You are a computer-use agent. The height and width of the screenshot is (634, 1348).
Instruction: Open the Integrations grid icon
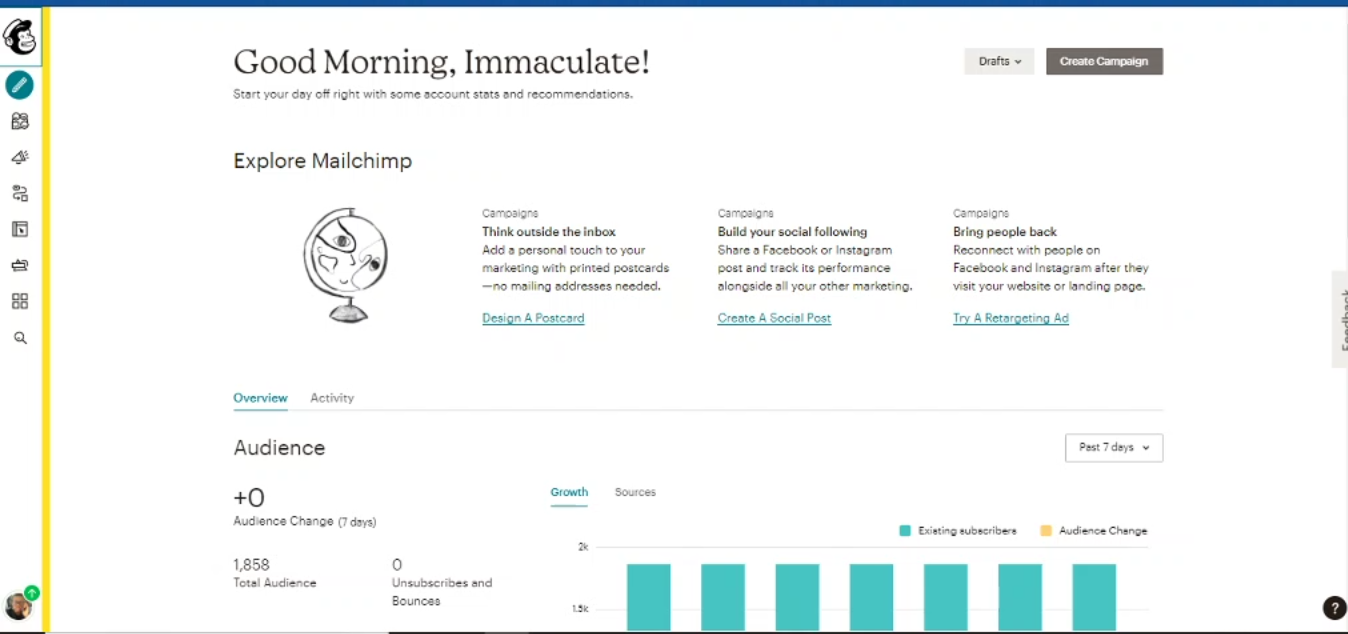click(x=19, y=301)
